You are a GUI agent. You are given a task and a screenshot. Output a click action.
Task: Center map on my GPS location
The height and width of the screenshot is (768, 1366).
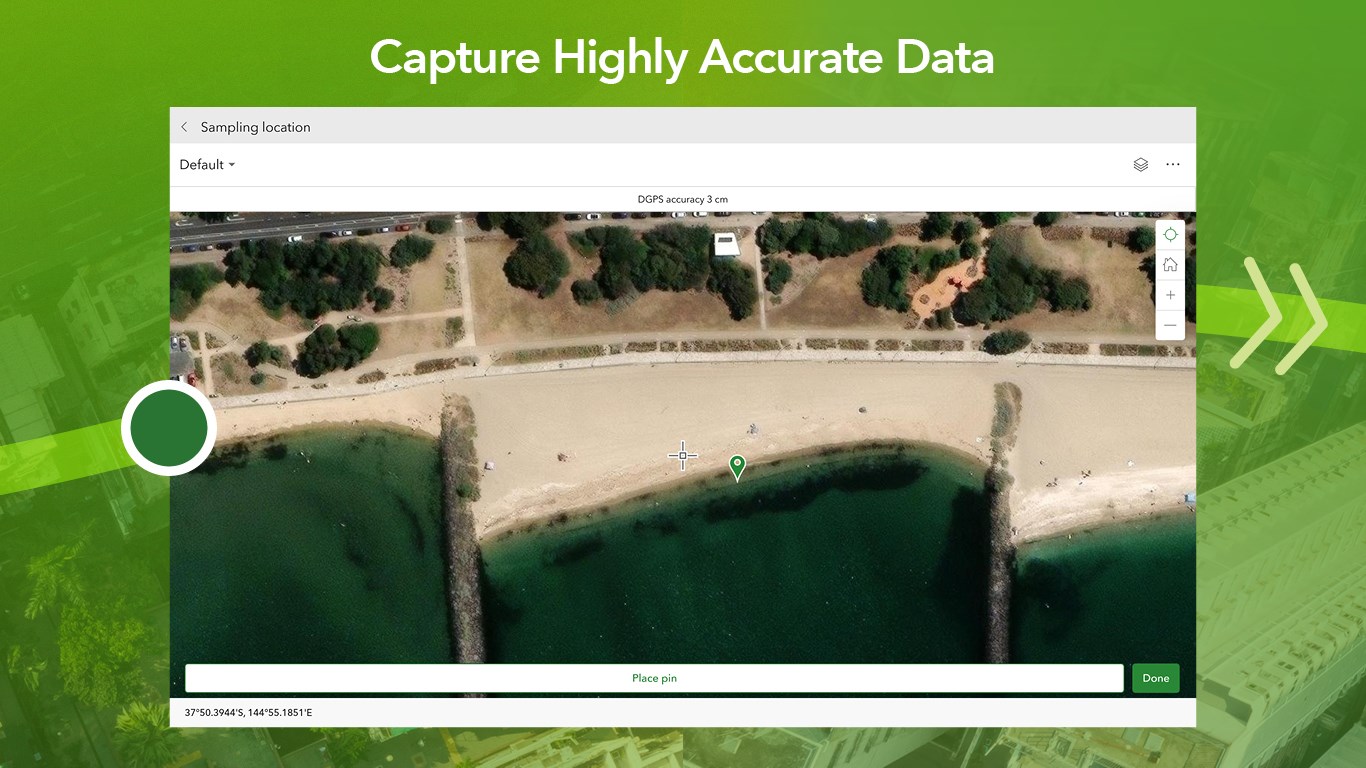point(1170,235)
